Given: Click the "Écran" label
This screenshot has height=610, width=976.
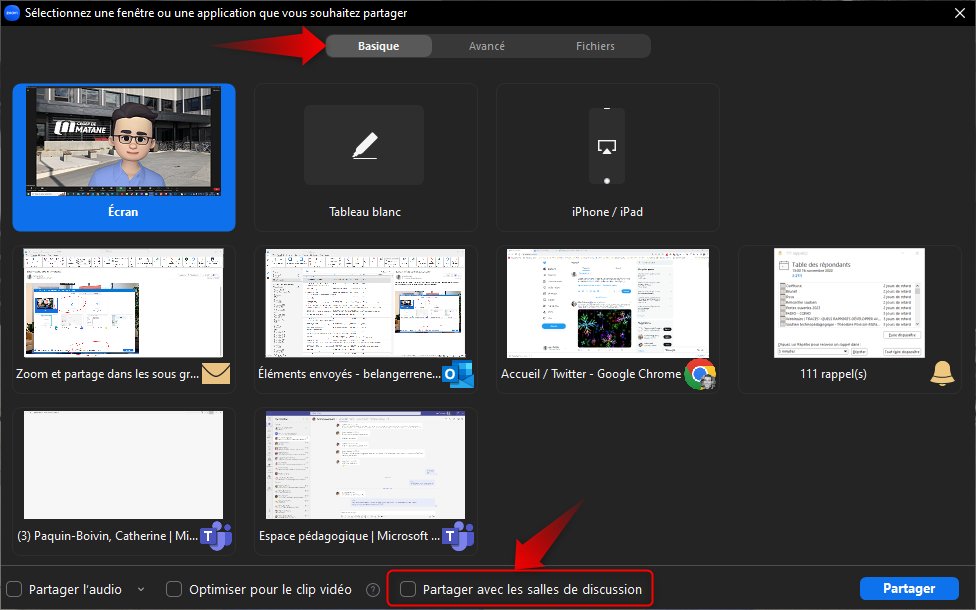Looking at the screenshot, I should click(x=123, y=212).
